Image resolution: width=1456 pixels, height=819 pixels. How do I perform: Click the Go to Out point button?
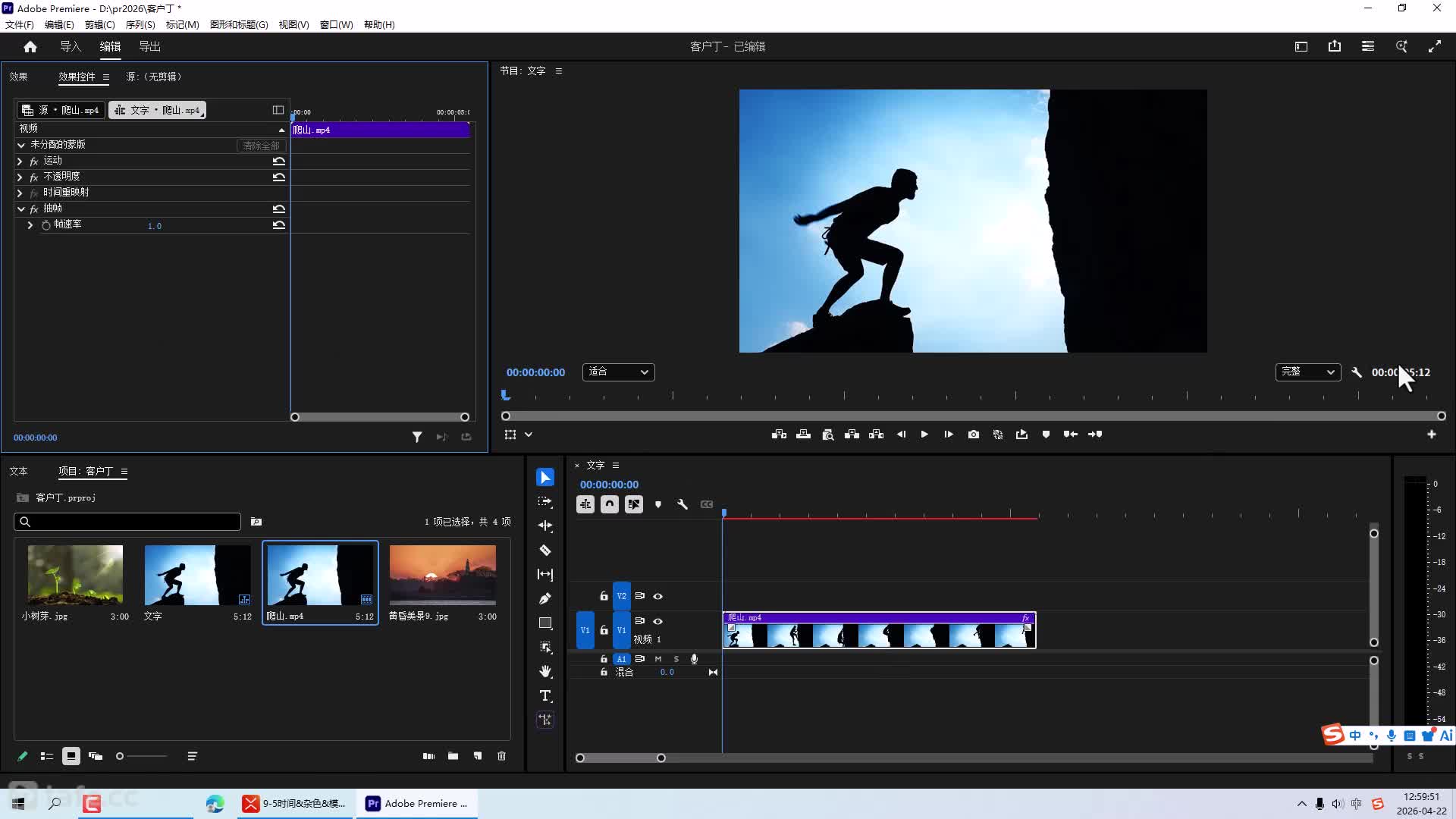(x=1095, y=435)
